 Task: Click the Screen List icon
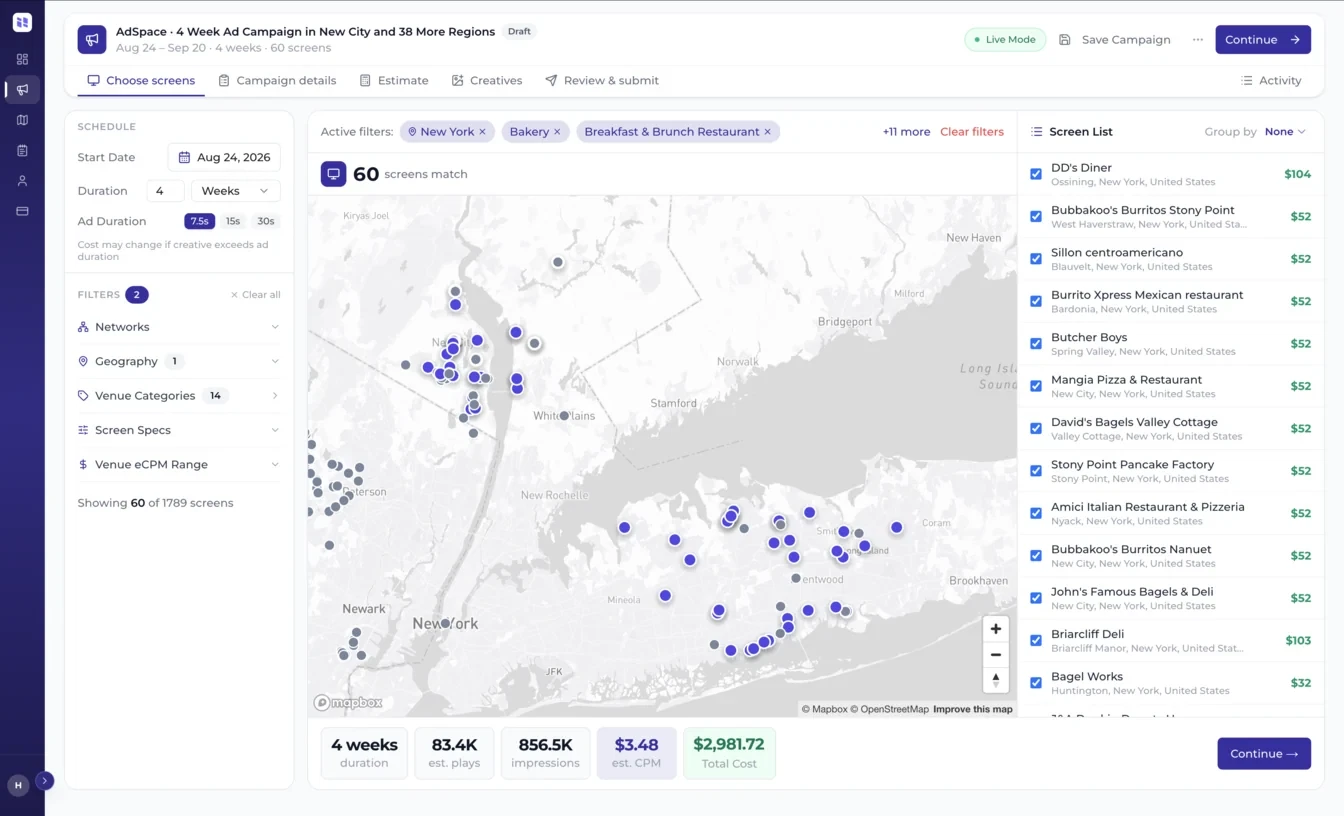tap(1037, 132)
